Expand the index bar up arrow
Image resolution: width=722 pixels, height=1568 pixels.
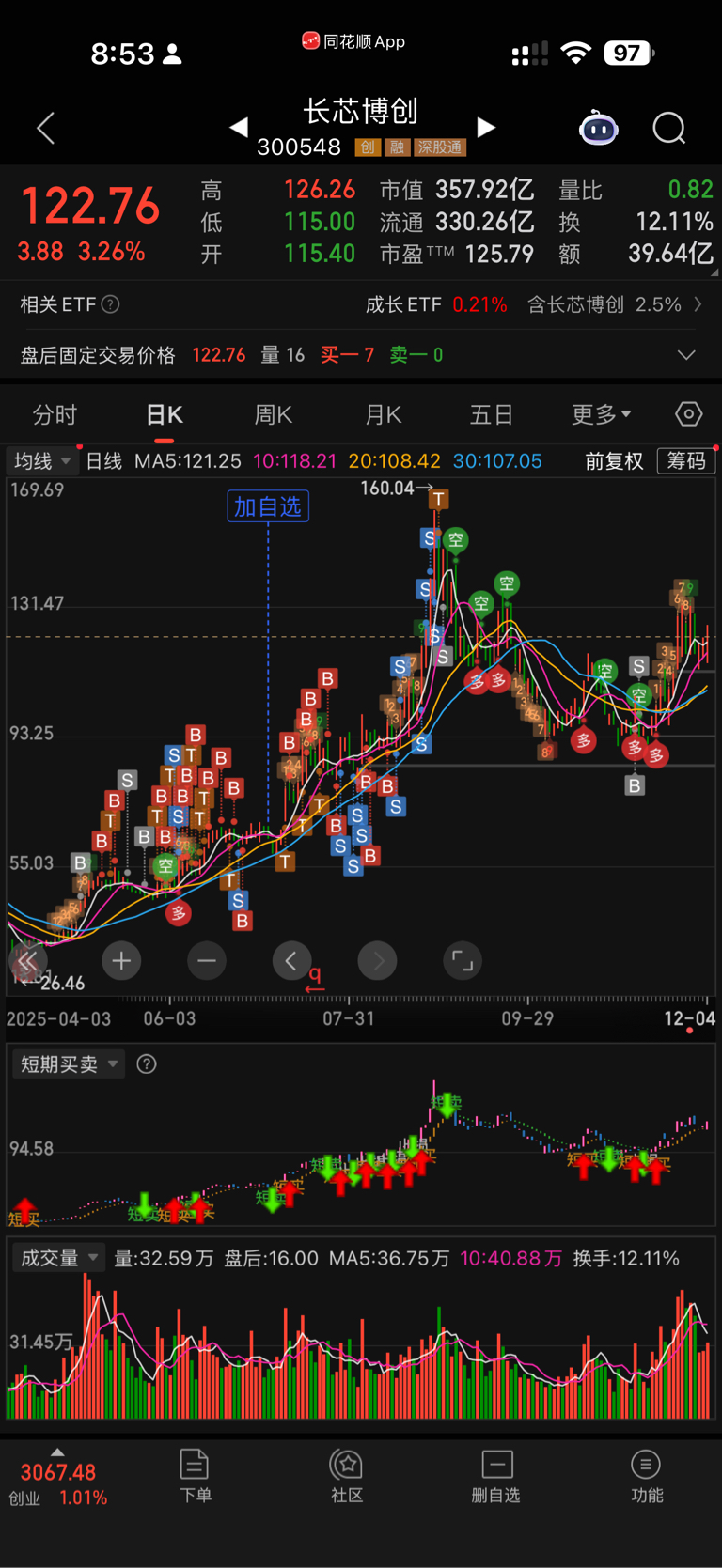point(57,1452)
